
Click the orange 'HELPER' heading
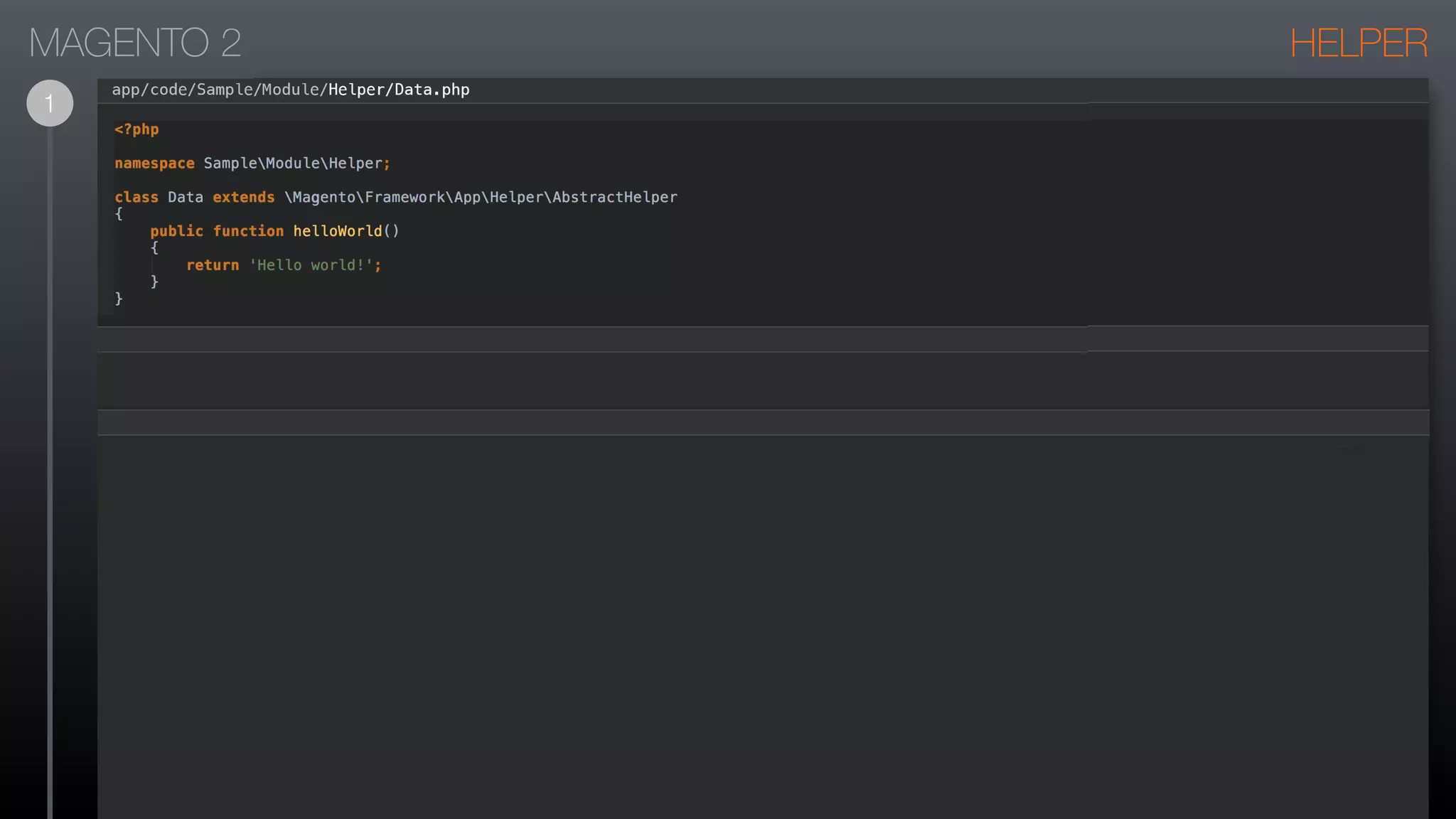click(x=1359, y=43)
